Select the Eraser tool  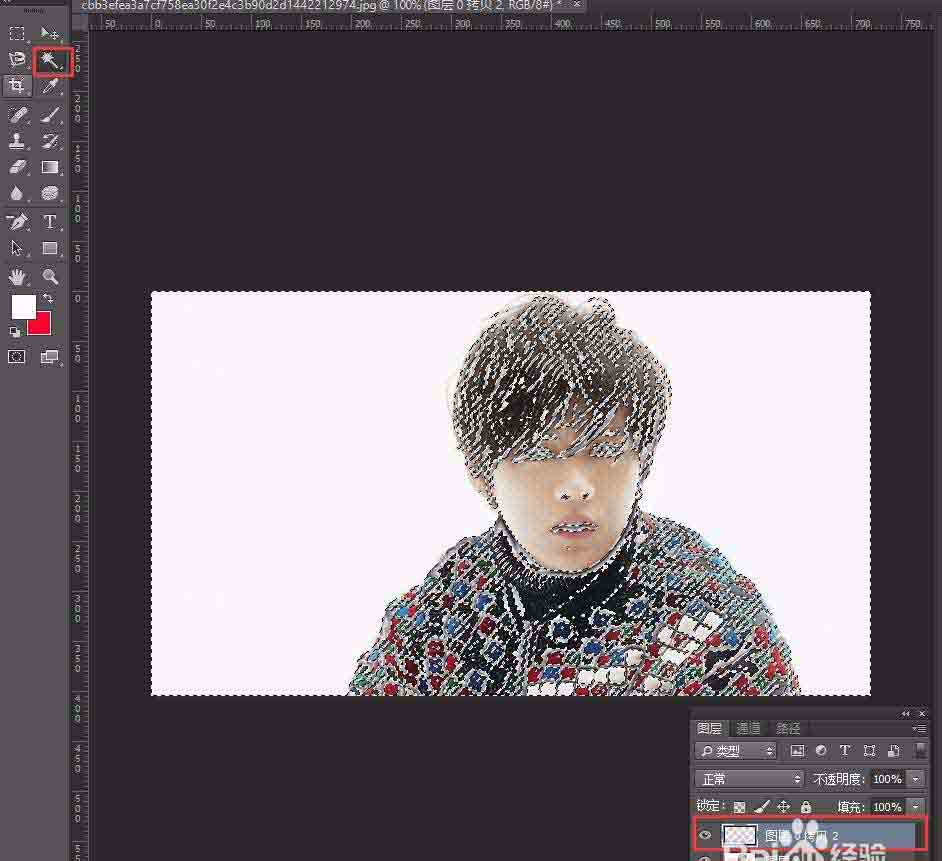point(17,167)
